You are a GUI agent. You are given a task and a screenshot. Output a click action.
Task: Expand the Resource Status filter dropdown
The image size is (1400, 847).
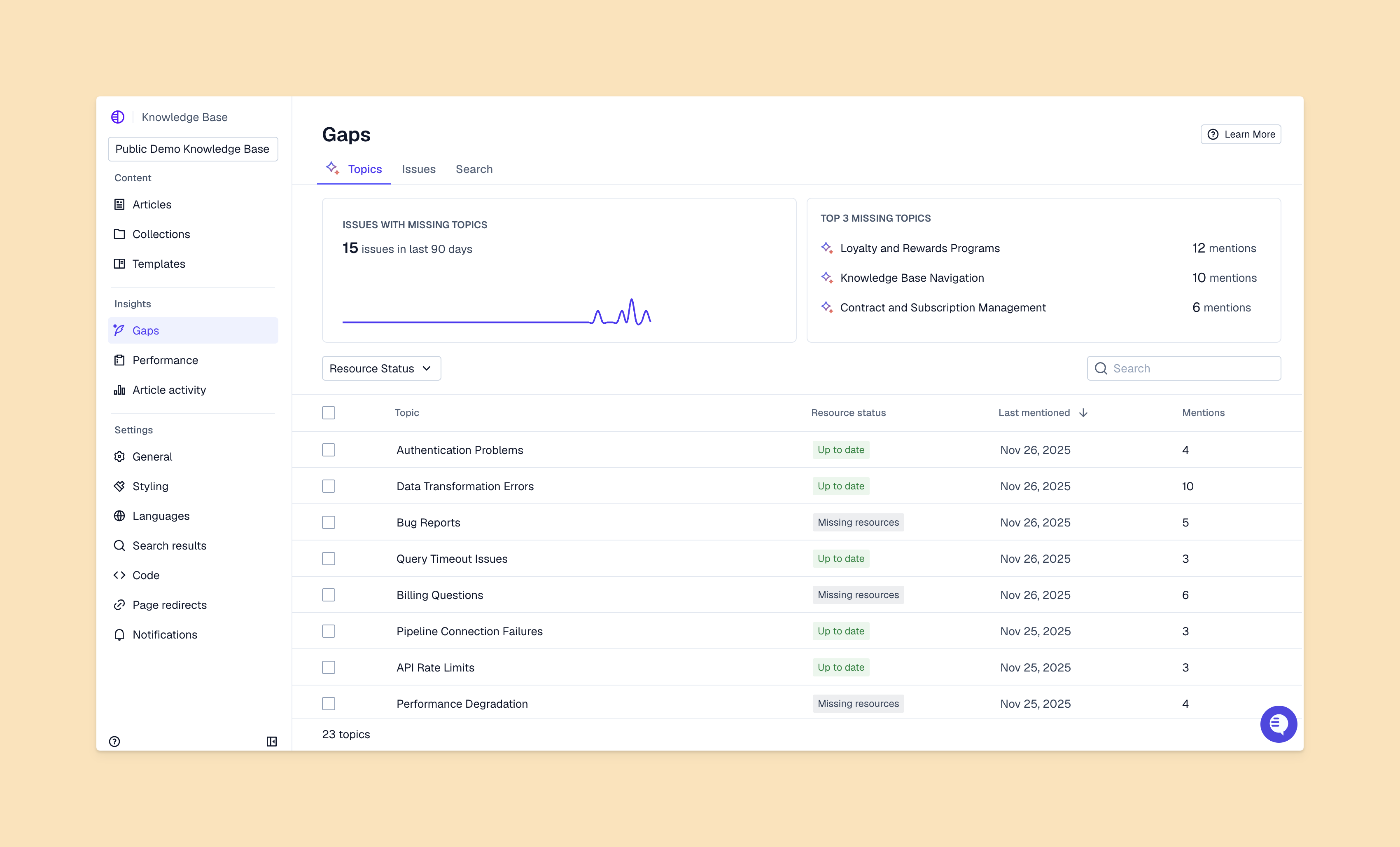click(381, 368)
